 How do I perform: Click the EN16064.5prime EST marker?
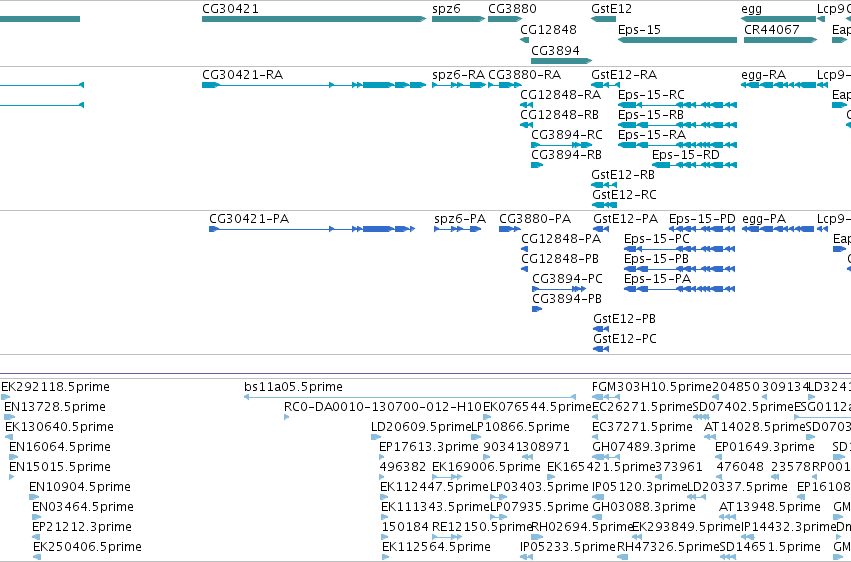pyautogui.click(x=14, y=457)
